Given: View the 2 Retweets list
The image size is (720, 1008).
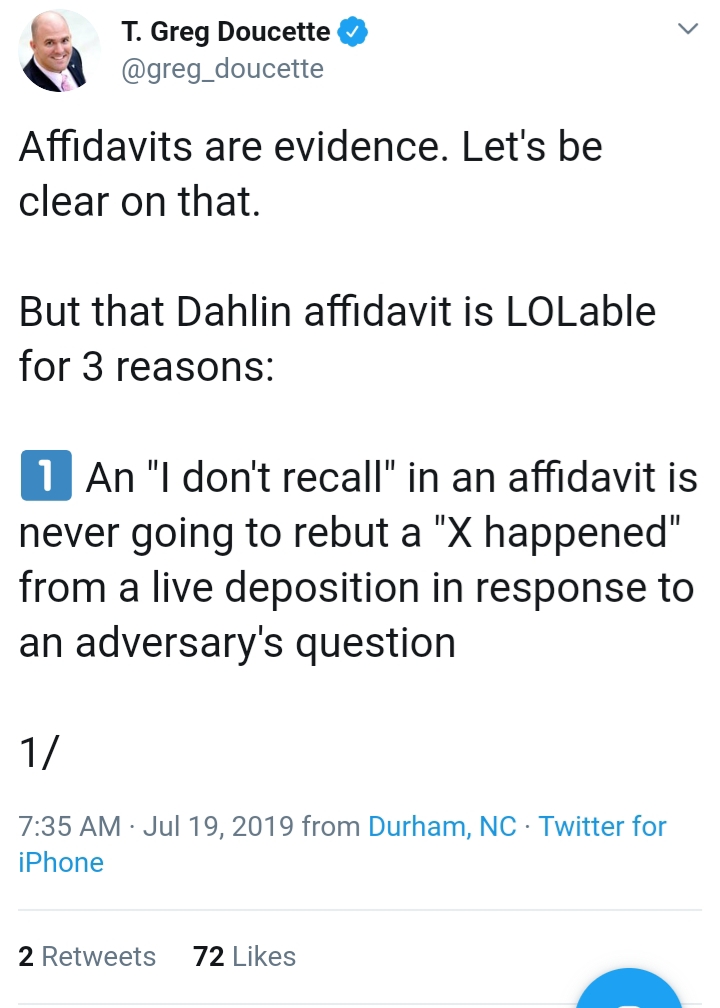Looking at the screenshot, I should click(x=87, y=956).
